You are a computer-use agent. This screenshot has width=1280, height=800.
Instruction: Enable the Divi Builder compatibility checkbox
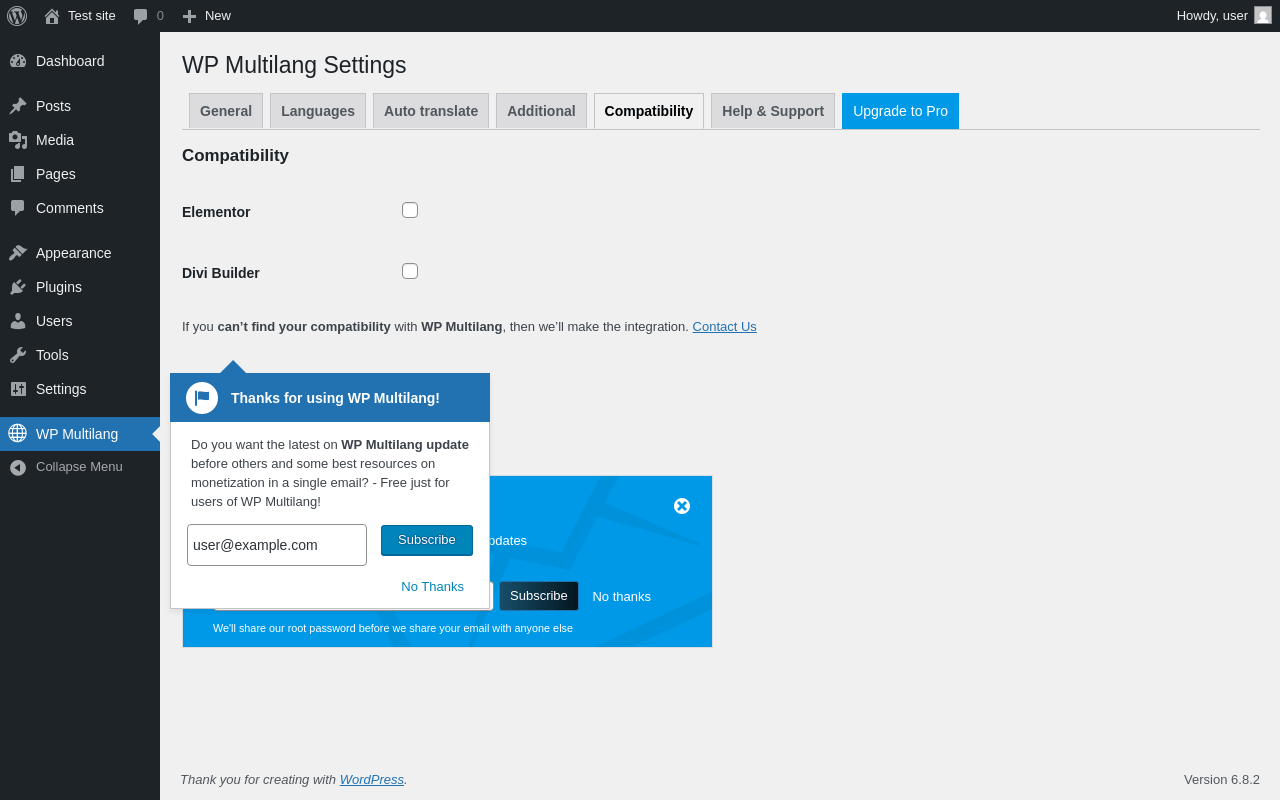(410, 271)
